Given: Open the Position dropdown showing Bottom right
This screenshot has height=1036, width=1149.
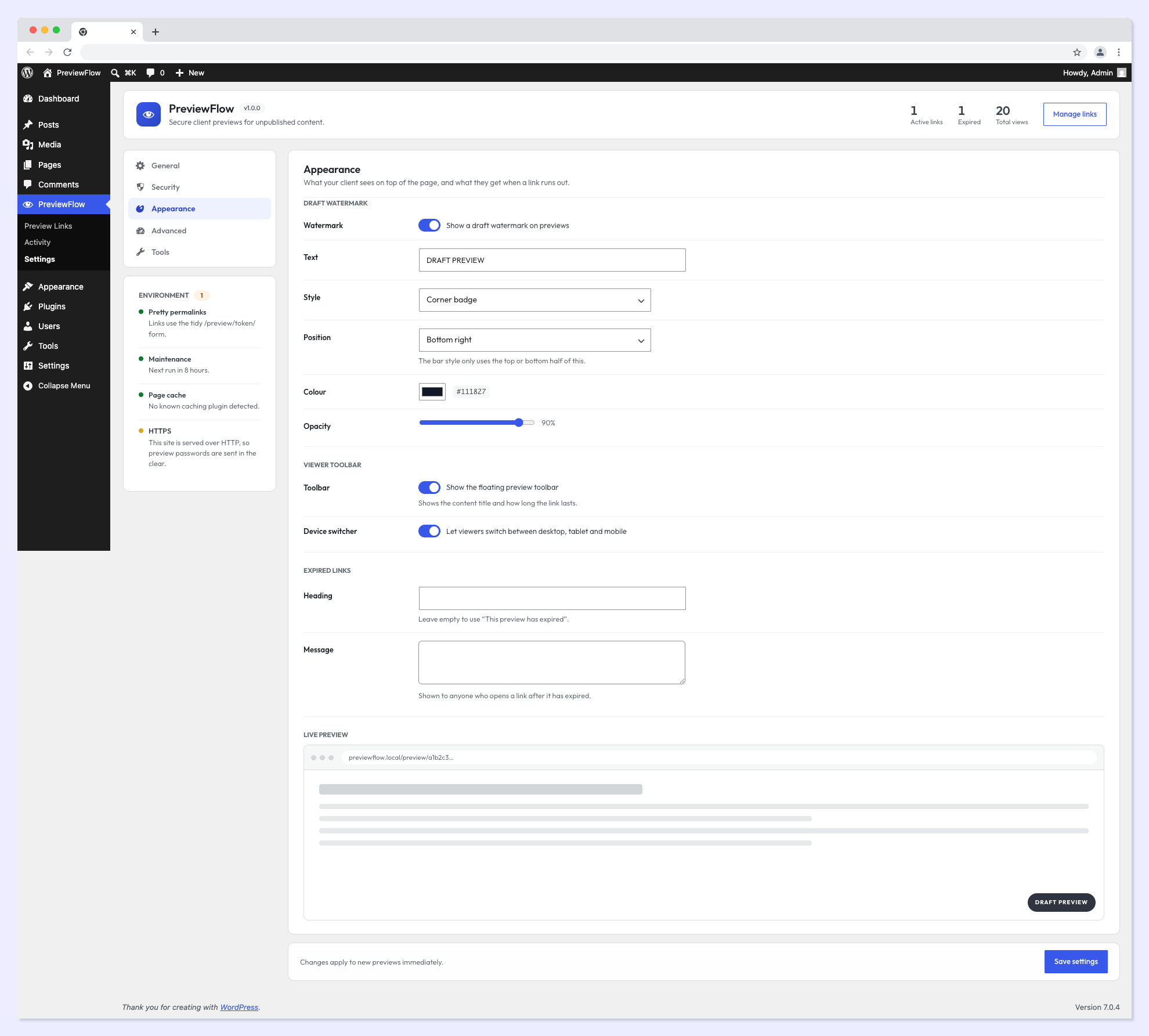Looking at the screenshot, I should pos(534,340).
